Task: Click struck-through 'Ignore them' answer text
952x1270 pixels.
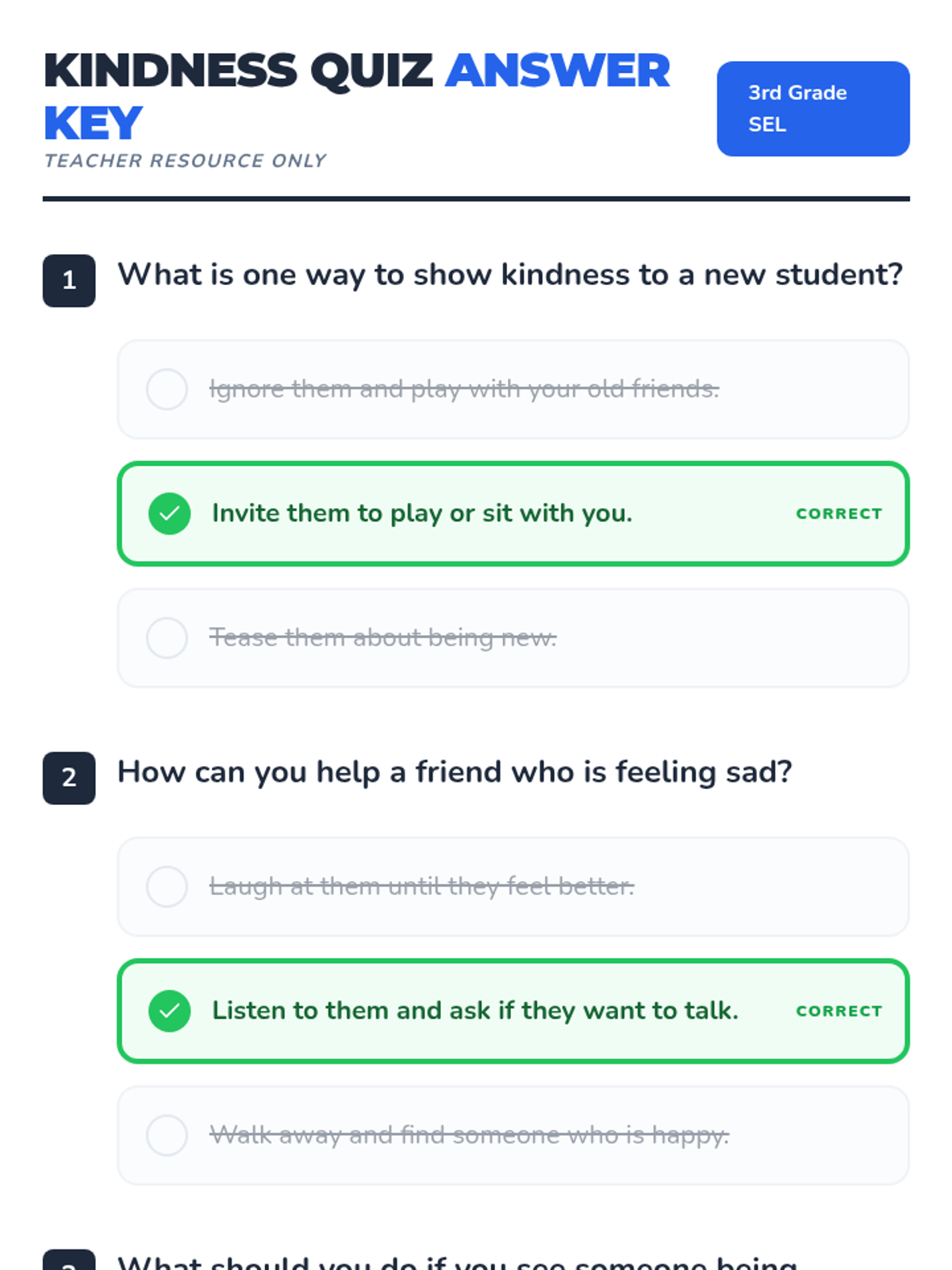Action: (463, 389)
